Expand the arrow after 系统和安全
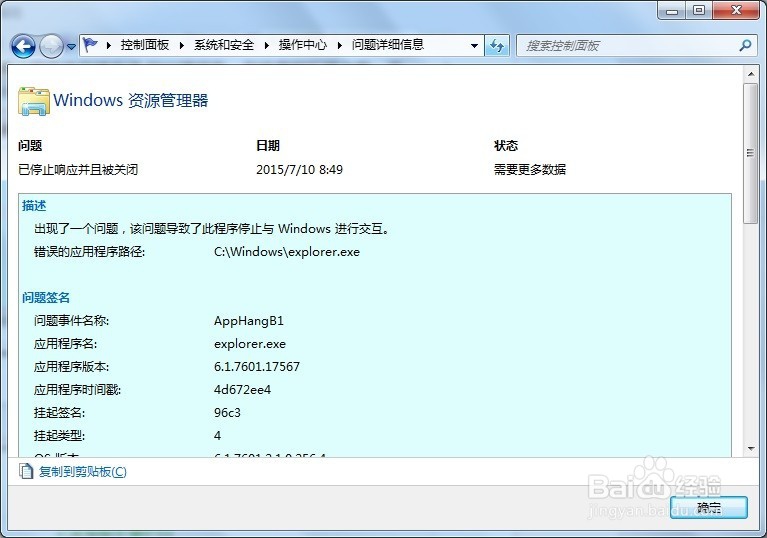 267,45
